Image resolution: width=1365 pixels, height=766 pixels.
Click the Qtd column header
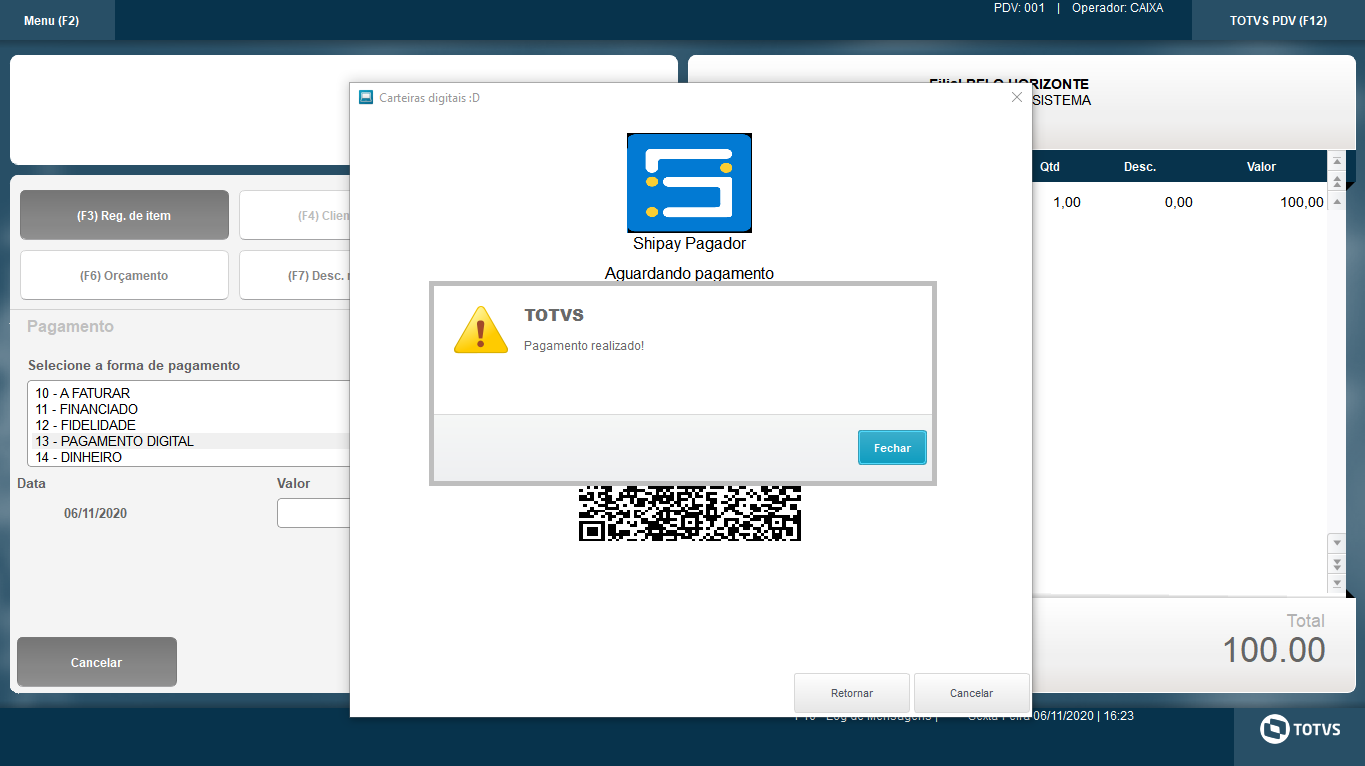click(x=1050, y=167)
